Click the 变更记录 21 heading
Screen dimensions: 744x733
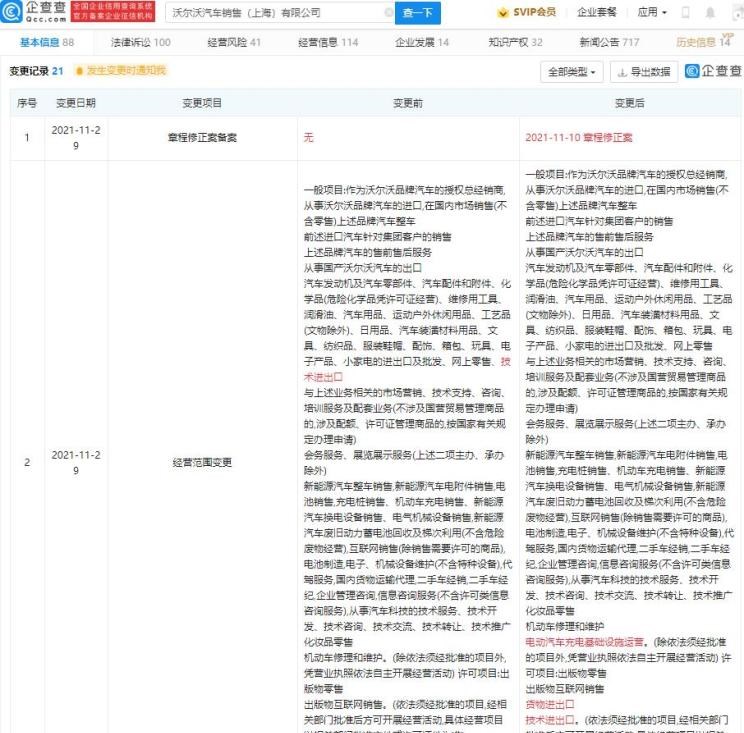(37, 71)
